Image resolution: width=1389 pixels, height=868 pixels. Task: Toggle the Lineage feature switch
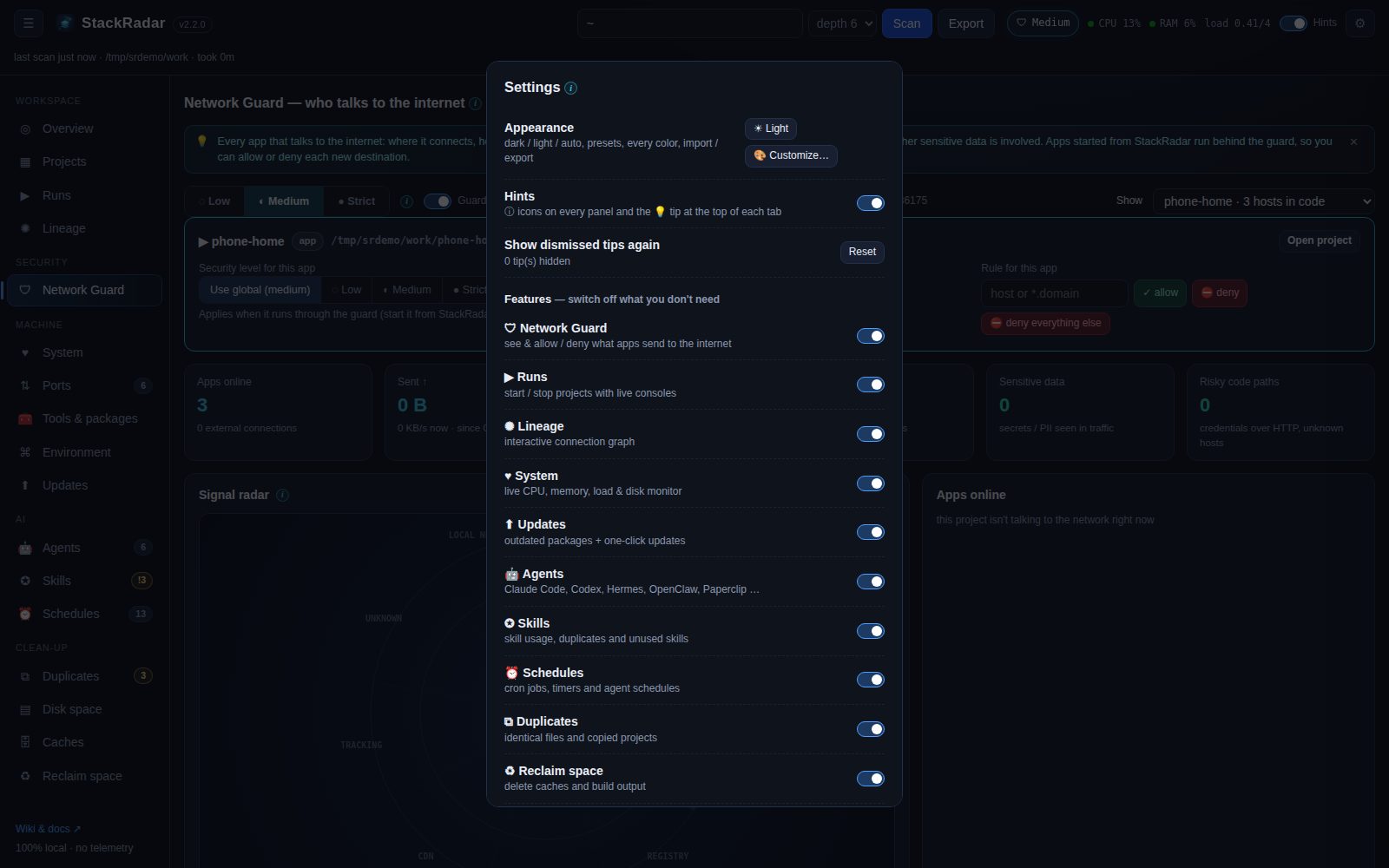tap(871, 434)
